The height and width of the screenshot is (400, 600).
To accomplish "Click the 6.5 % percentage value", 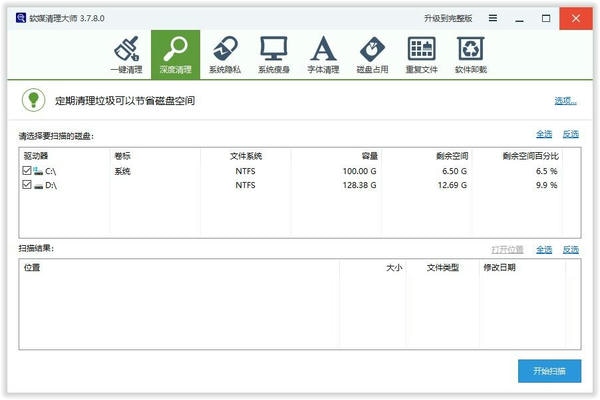I will tap(546, 171).
